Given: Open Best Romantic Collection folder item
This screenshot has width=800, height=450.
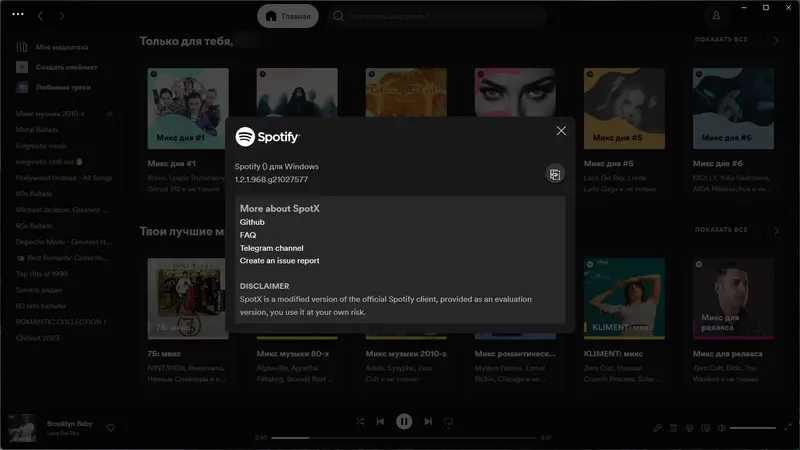Looking at the screenshot, I should [x=63, y=258].
